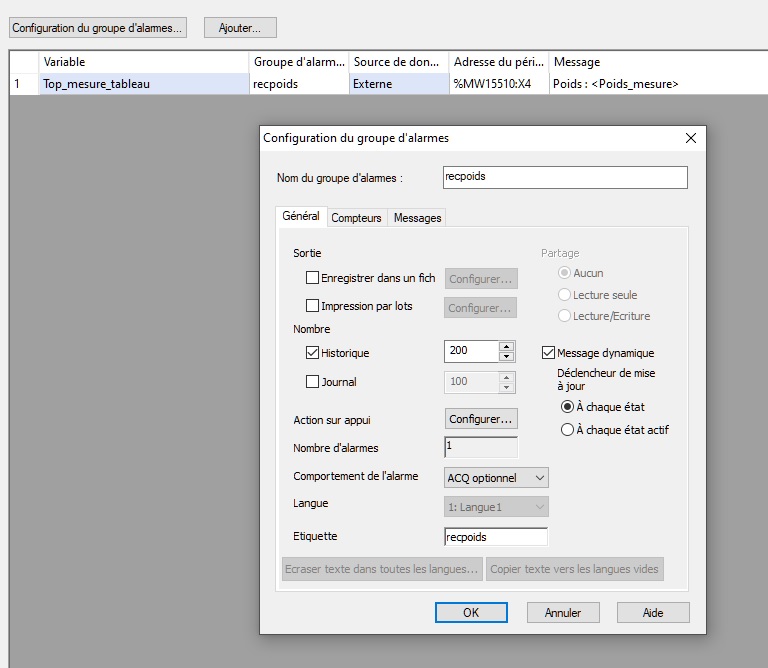Open help with the Aide button
This screenshot has height=668, width=768.
click(653, 612)
